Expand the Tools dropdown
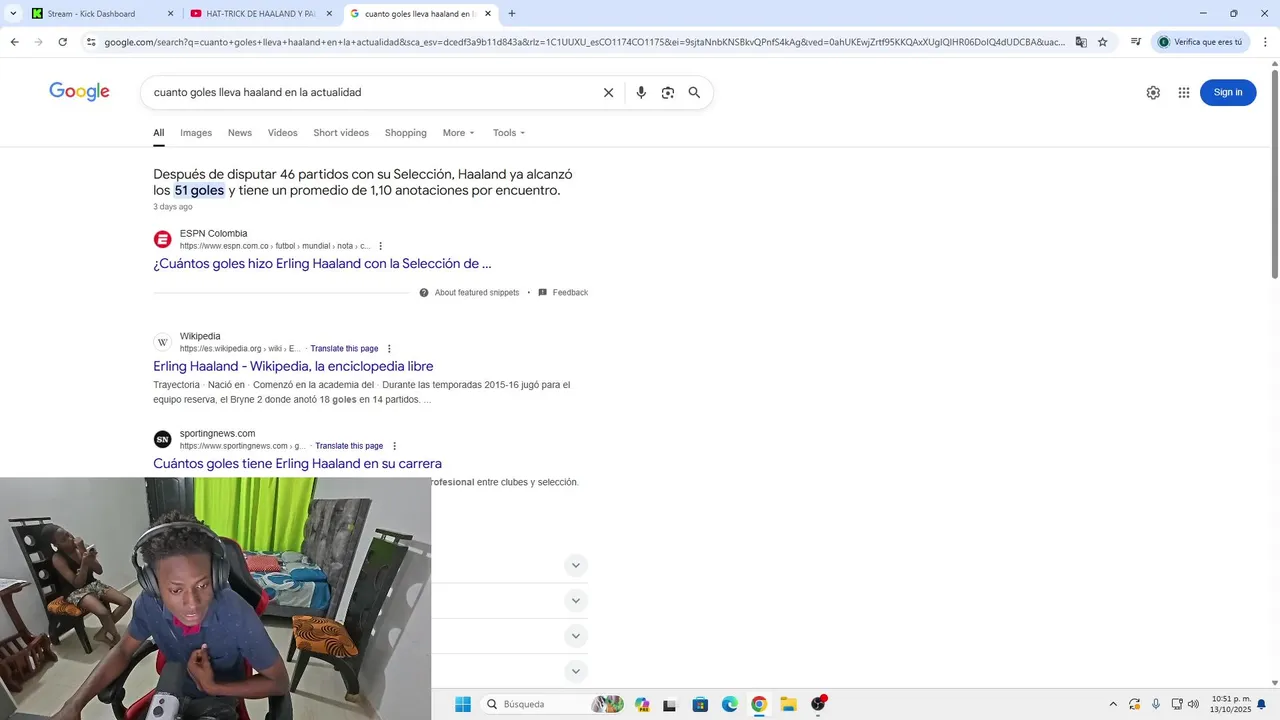This screenshot has width=1280, height=720. pos(509,133)
